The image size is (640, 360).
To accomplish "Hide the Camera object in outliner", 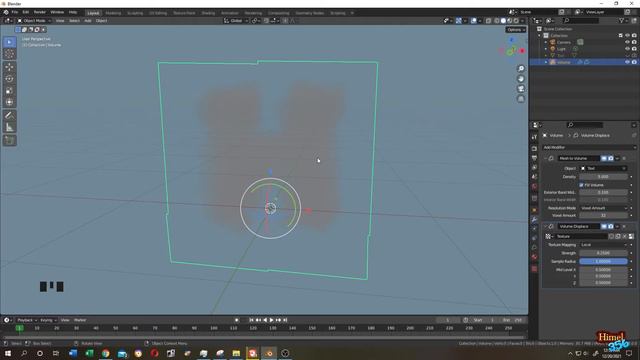I will (x=627, y=42).
